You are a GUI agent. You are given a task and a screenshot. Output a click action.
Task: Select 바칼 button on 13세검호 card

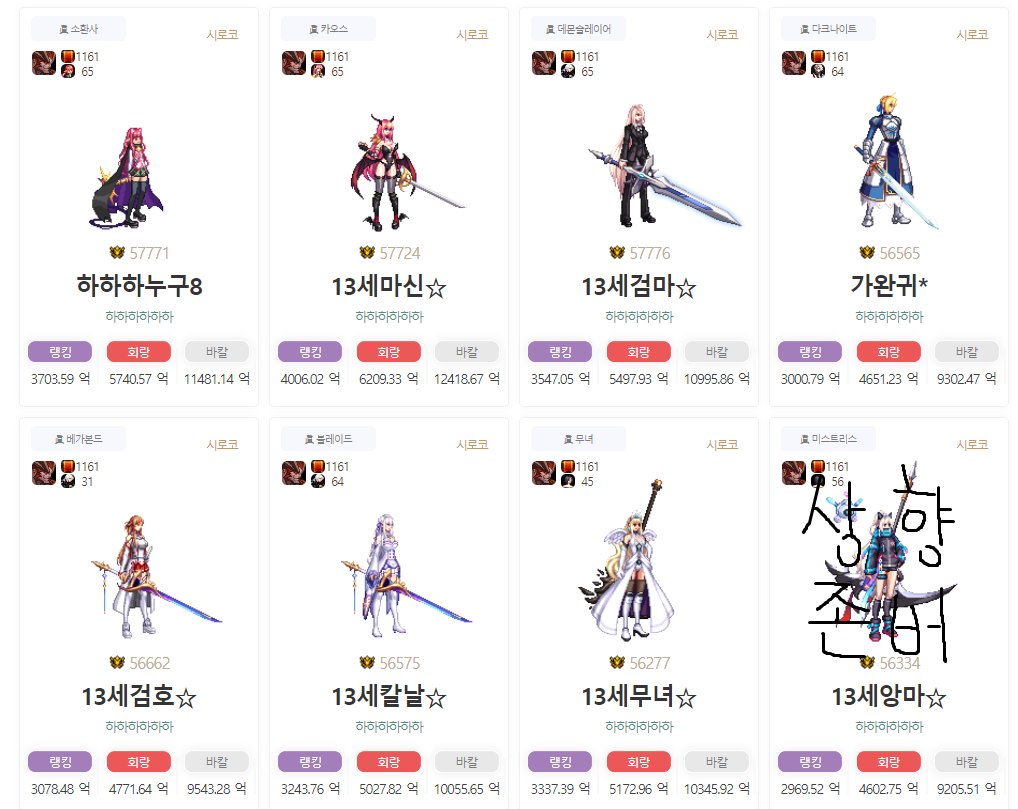[x=217, y=762]
